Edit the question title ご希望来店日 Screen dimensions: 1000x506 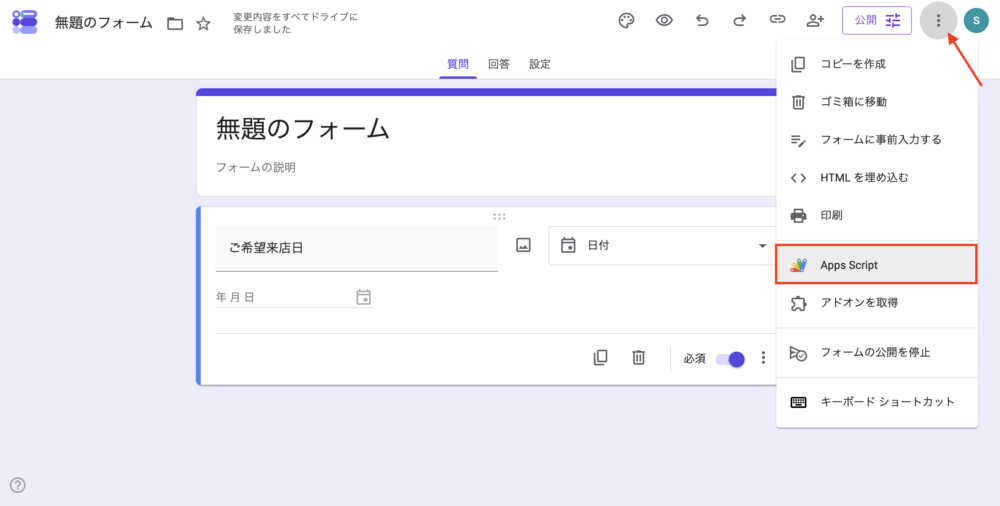tap(357, 248)
